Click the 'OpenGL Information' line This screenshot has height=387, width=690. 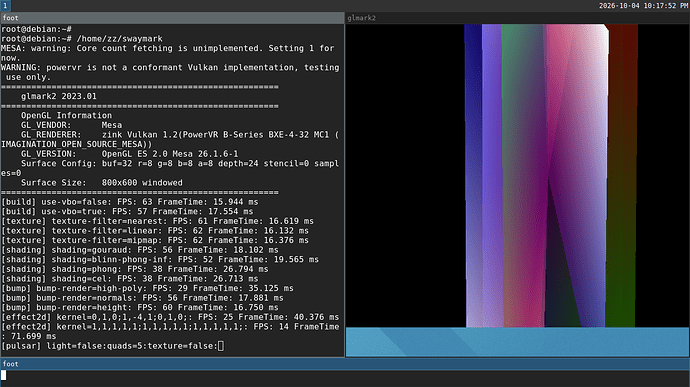pyautogui.click(x=66, y=115)
